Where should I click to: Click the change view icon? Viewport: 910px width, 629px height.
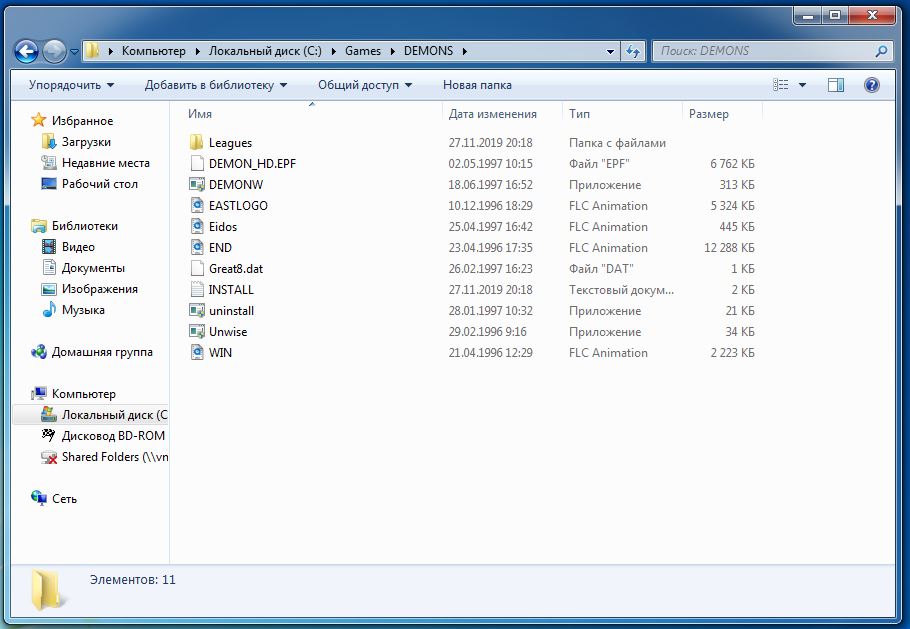click(781, 85)
